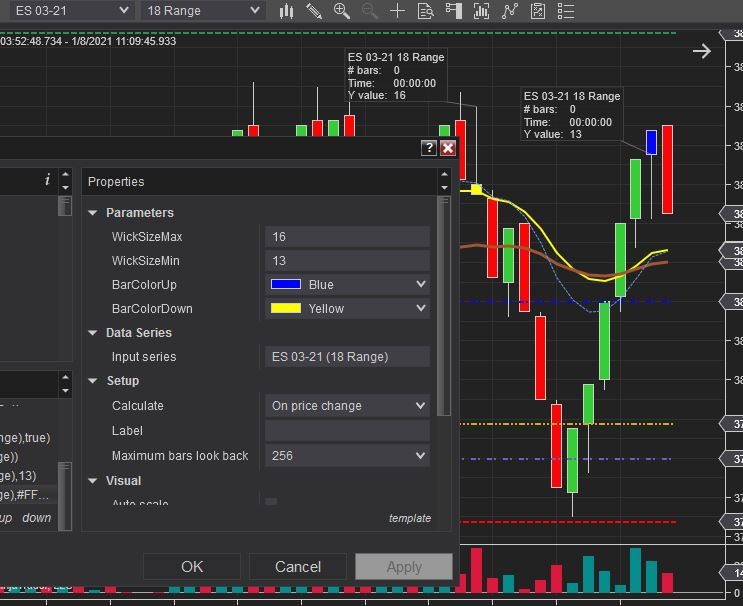
Task: Close the indicators dialog with red X
Action: [448, 148]
